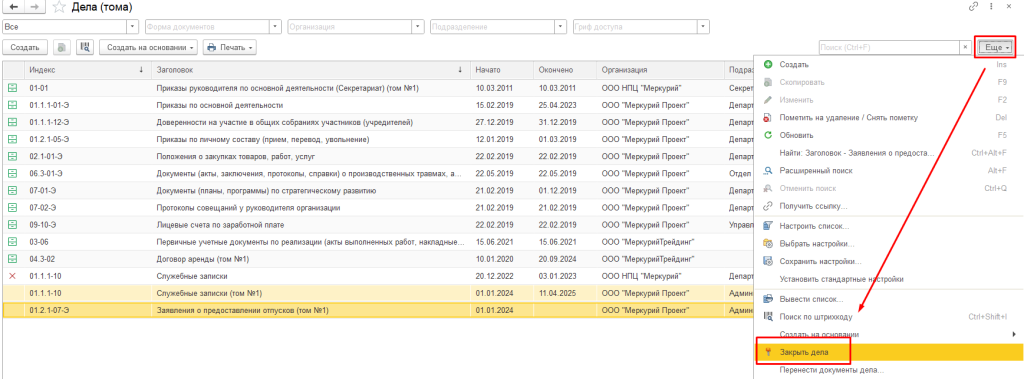Open the Организация filter dropdown arrow
Image resolution: width=1024 pixels, height=379 pixels.
pyautogui.click(x=418, y=27)
